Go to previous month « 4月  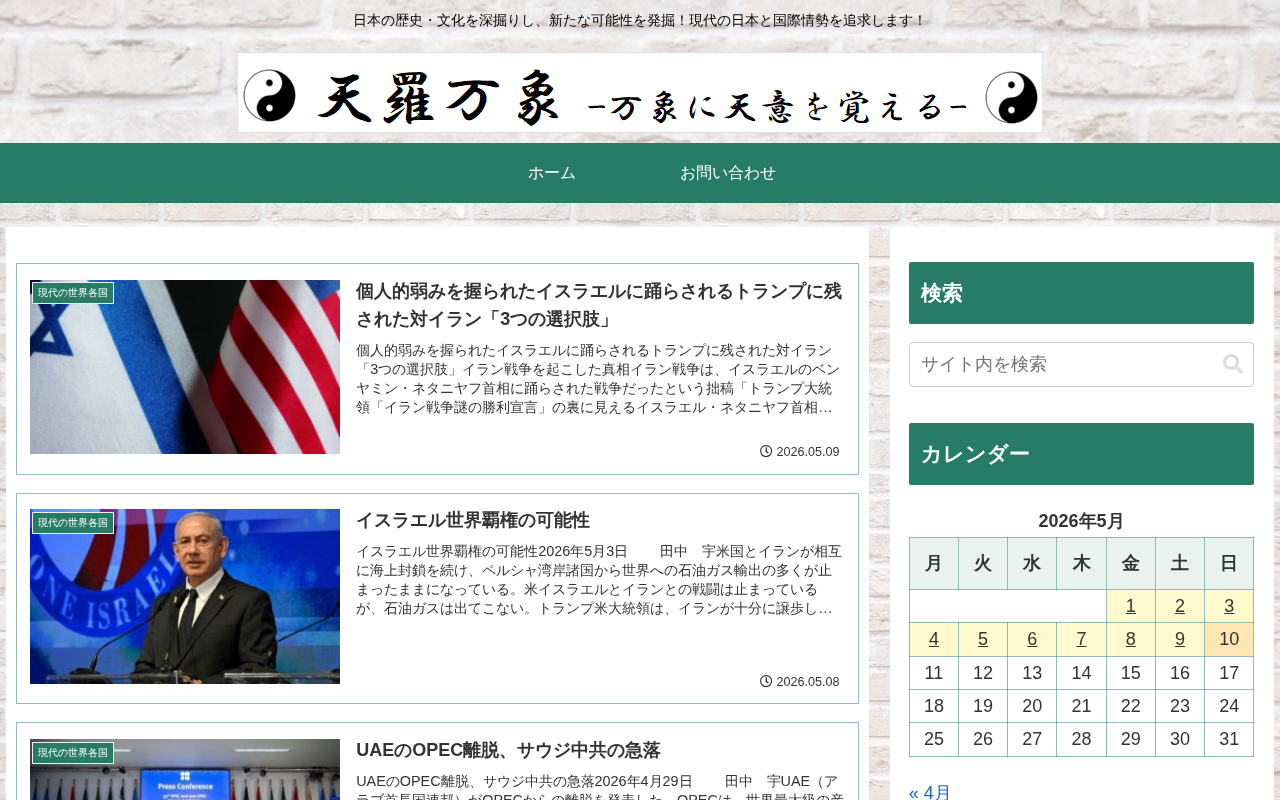pyautogui.click(x=930, y=792)
